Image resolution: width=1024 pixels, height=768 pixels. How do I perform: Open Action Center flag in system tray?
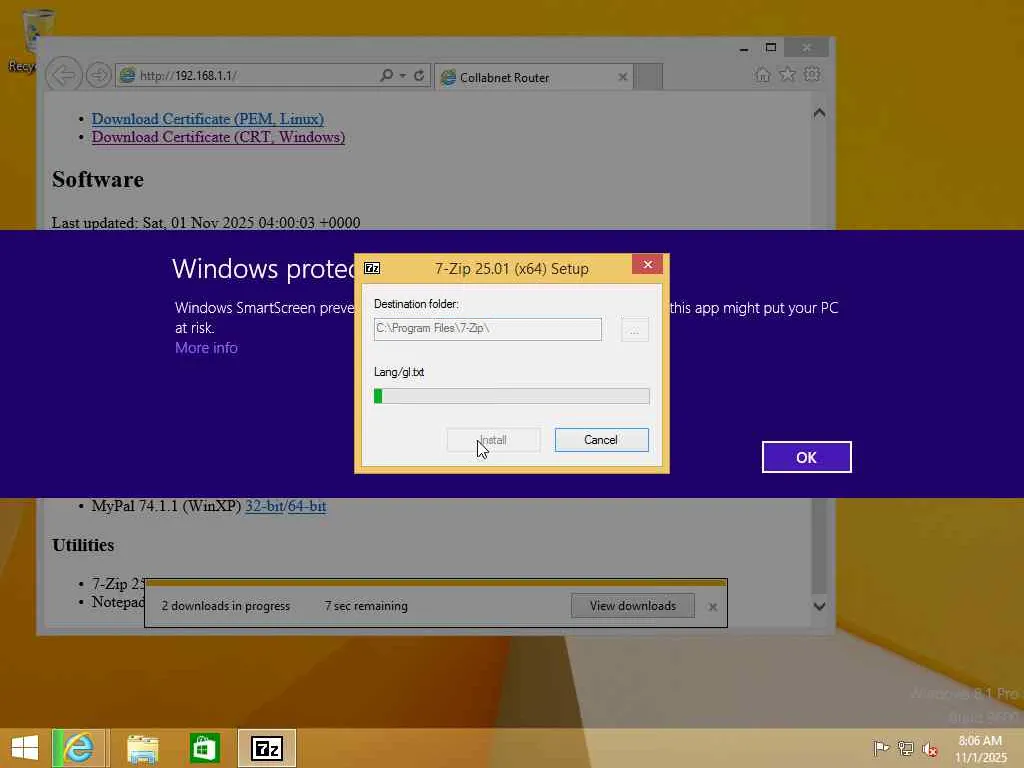(880, 748)
